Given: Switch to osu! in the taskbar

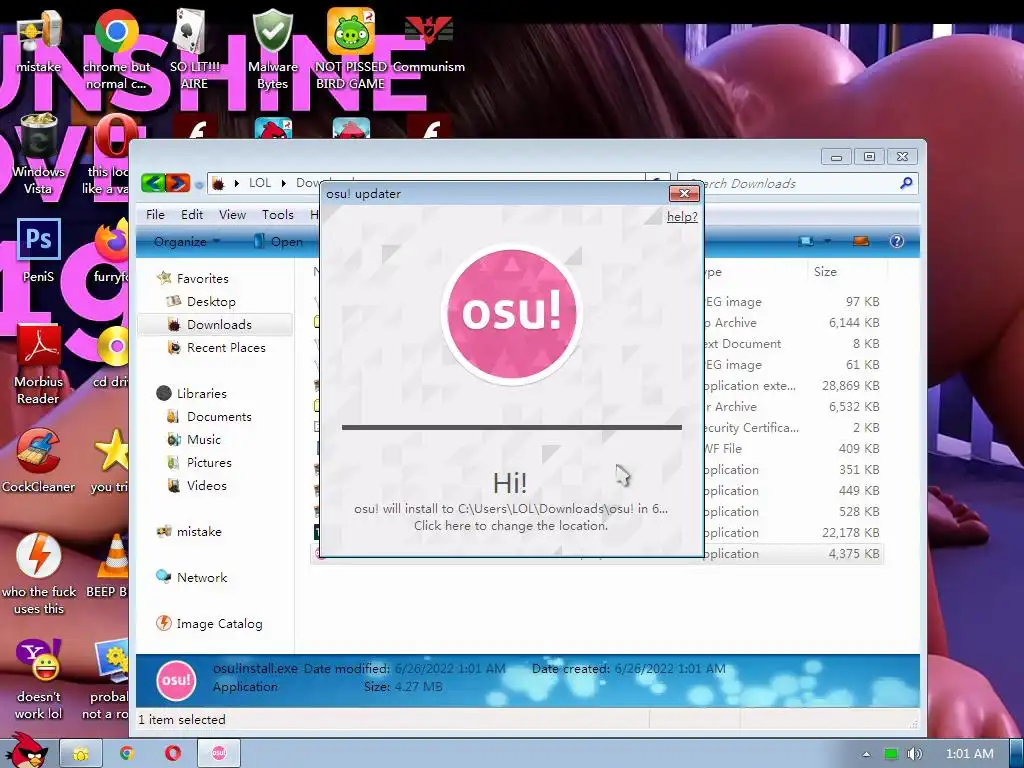Looking at the screenshot, I should [219, 754].
